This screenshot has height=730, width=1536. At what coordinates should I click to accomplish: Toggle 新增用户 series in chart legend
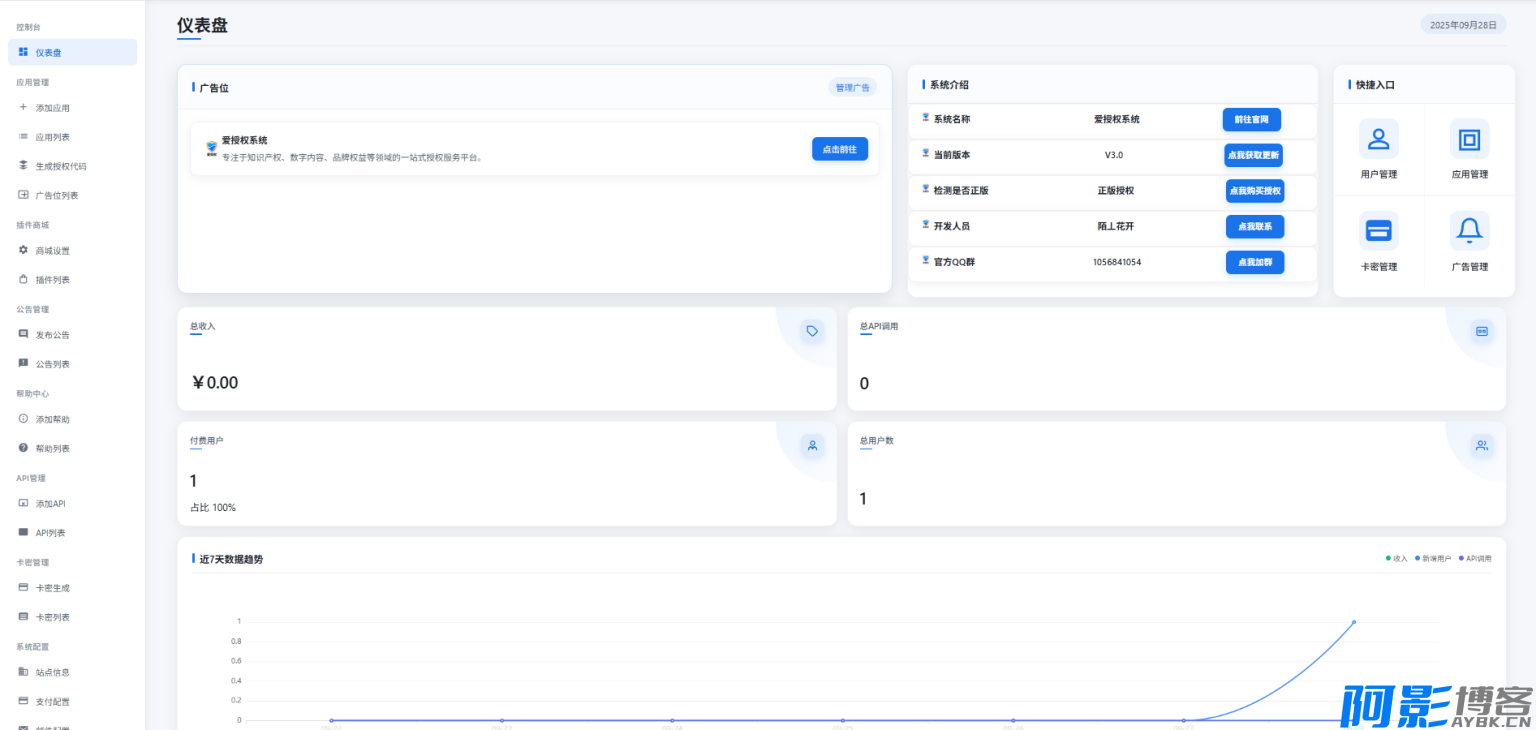(x=1433, y=559)
